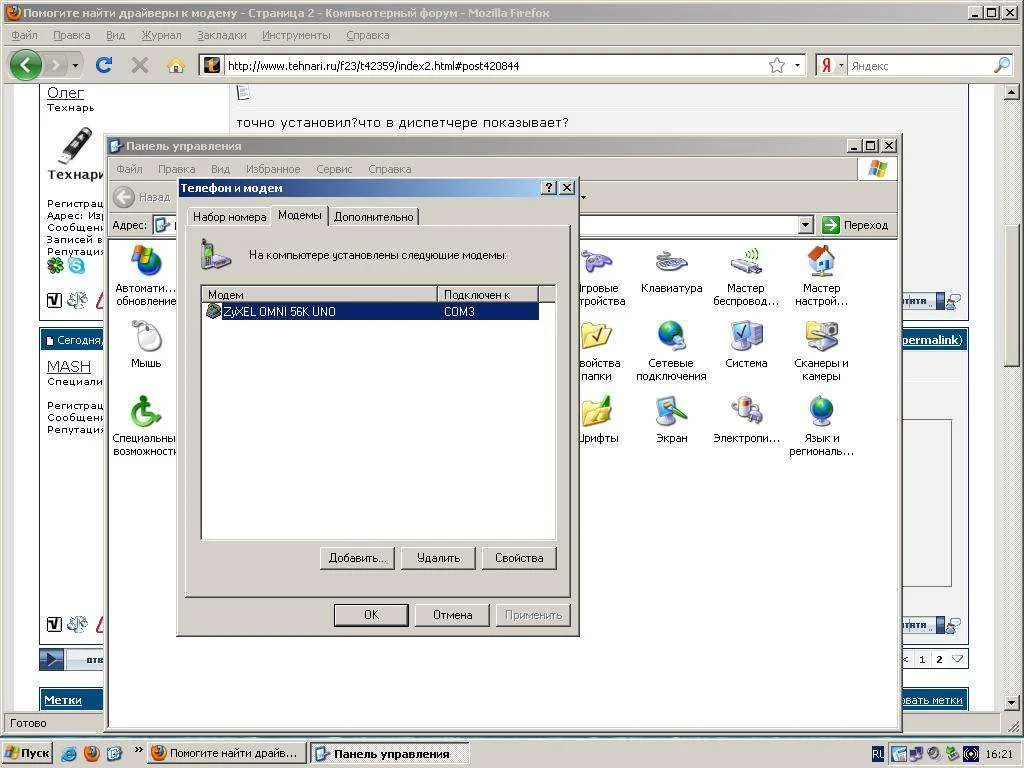This screenshot has height=768, width=1024.
Task: Open the Экран display icon
Action: click(x=671, y=417)
